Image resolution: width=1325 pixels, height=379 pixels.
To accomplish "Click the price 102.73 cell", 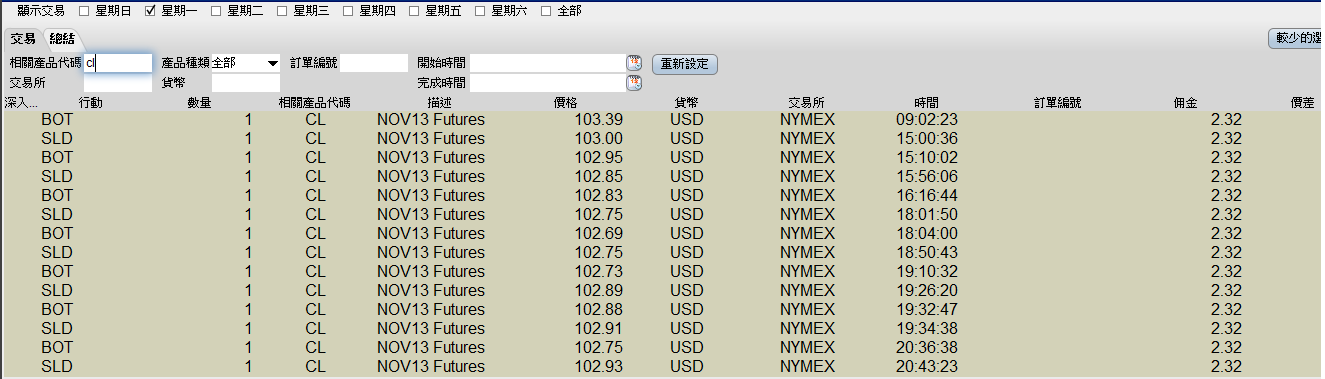I will [600, 271].
